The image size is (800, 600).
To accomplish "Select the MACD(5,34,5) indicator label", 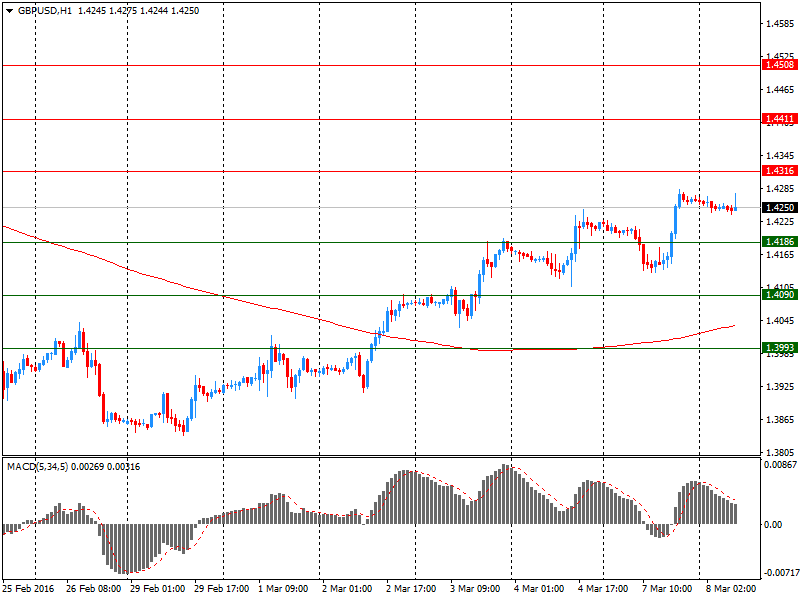I will pyautogui.click(x=37, y=467).
